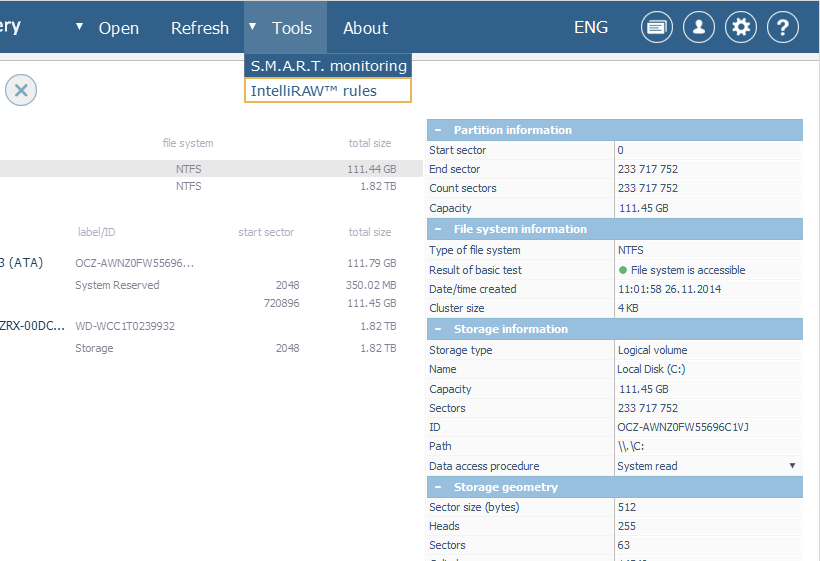Expand the dropdown arrow beside Open
Screen dimensions: 820x561
tap(79, 27)
